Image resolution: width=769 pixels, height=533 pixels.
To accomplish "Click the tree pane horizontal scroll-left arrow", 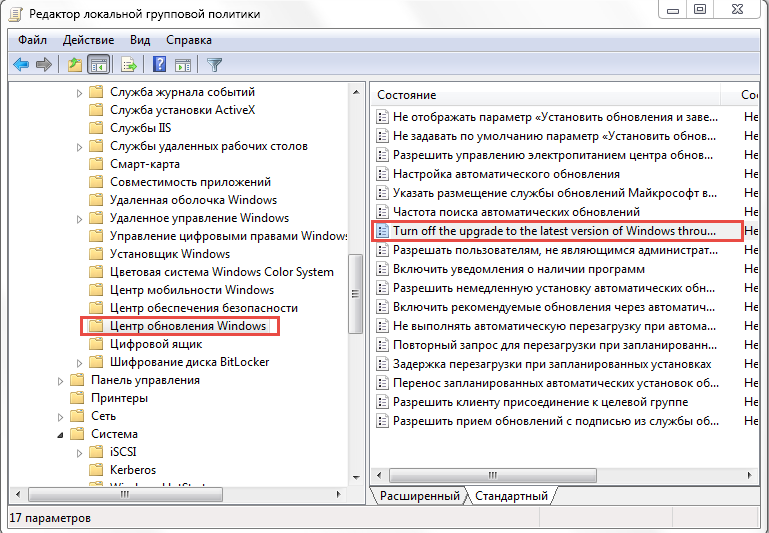I will tap(18, 494).
